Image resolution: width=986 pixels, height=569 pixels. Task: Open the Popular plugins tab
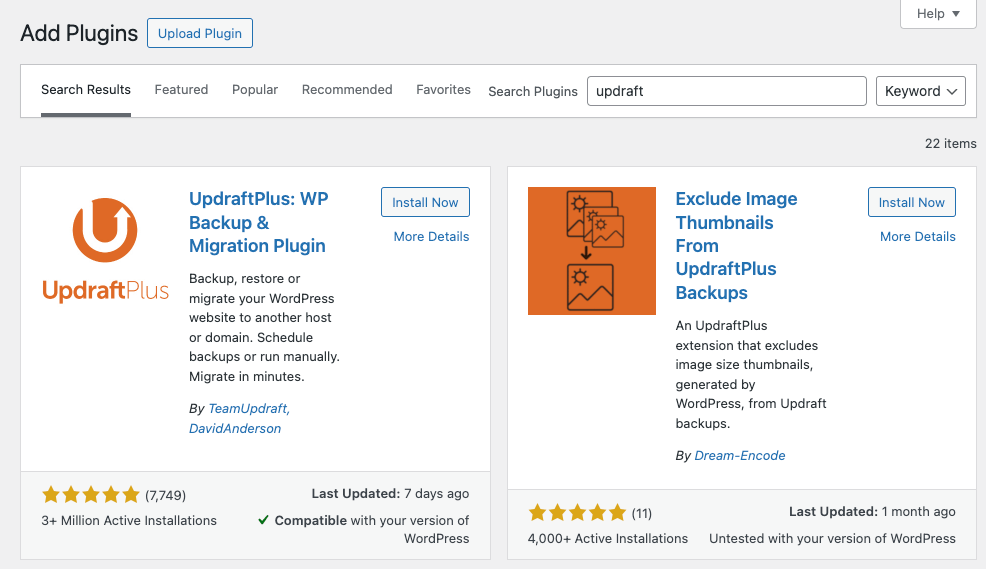tap(255, 90)
